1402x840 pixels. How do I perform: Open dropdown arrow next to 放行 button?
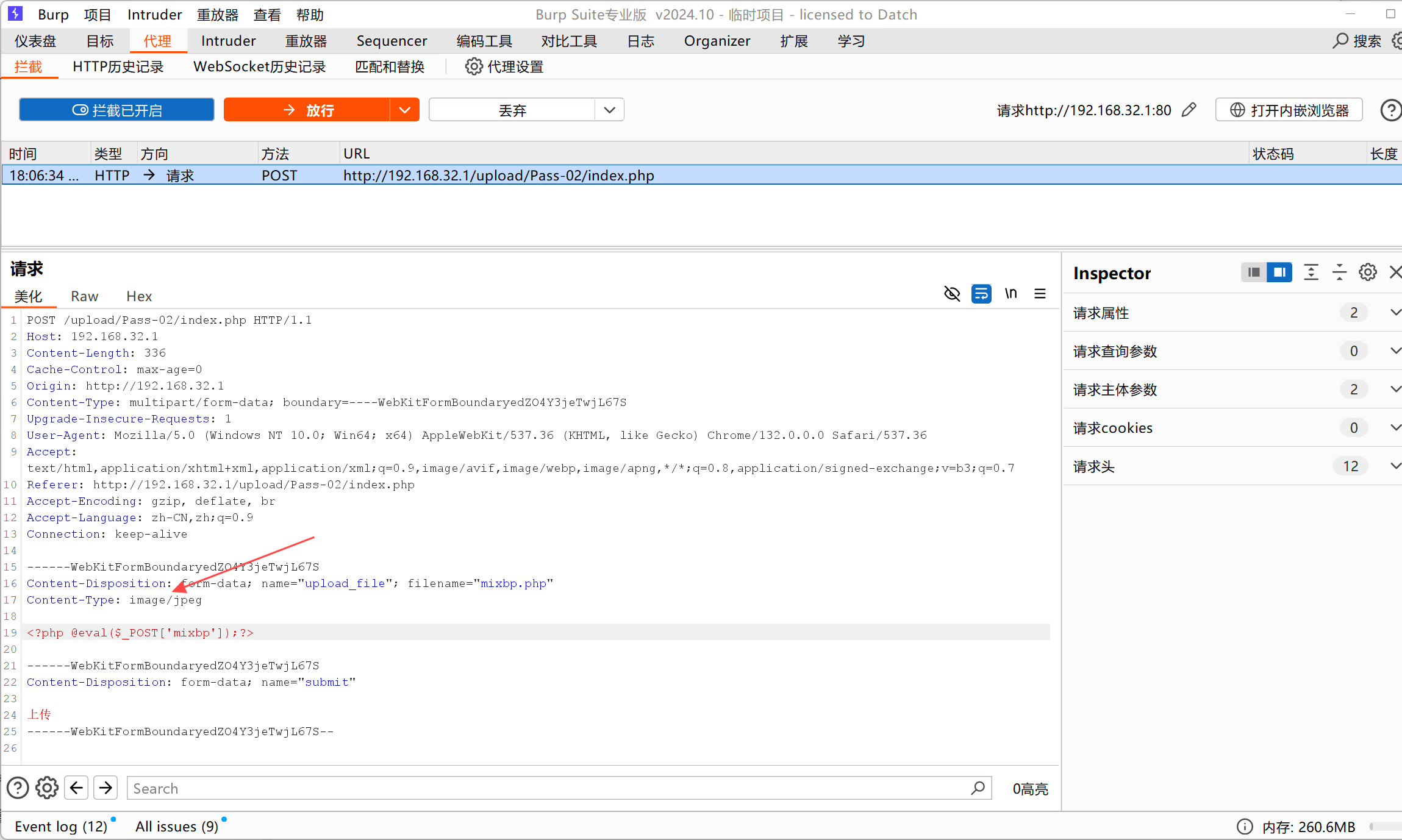click(x=404, y=110)
